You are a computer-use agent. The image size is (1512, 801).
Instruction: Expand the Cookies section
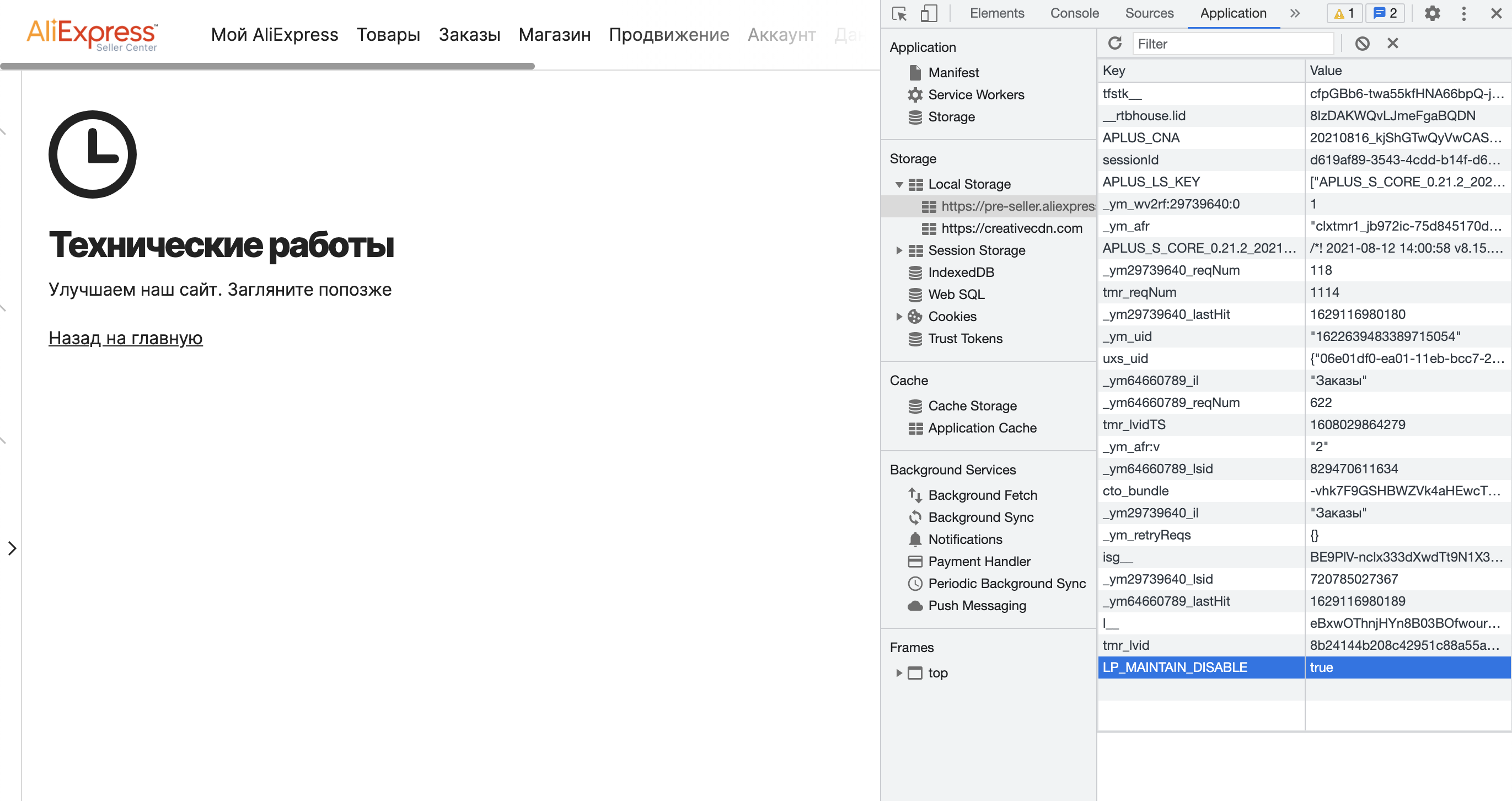click(x=900, y=316)
